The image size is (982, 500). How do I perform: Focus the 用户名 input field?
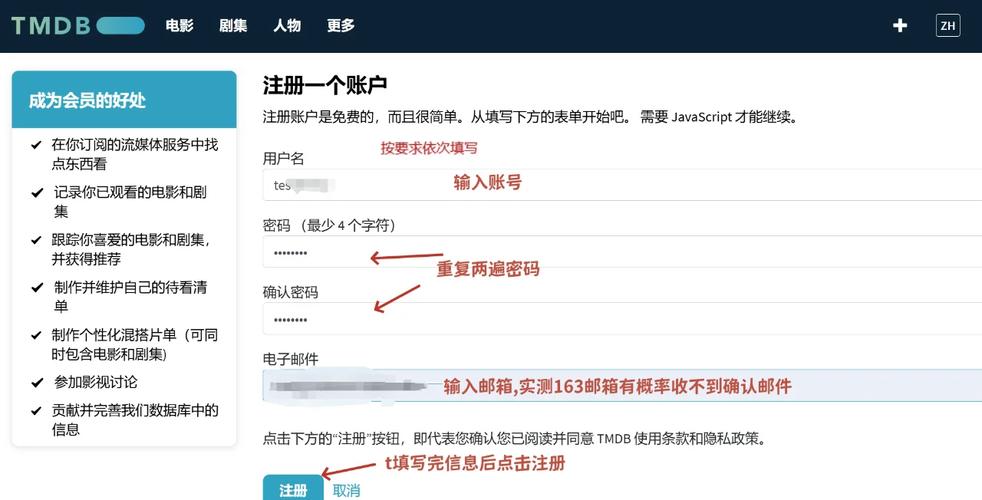click(622, 185)
